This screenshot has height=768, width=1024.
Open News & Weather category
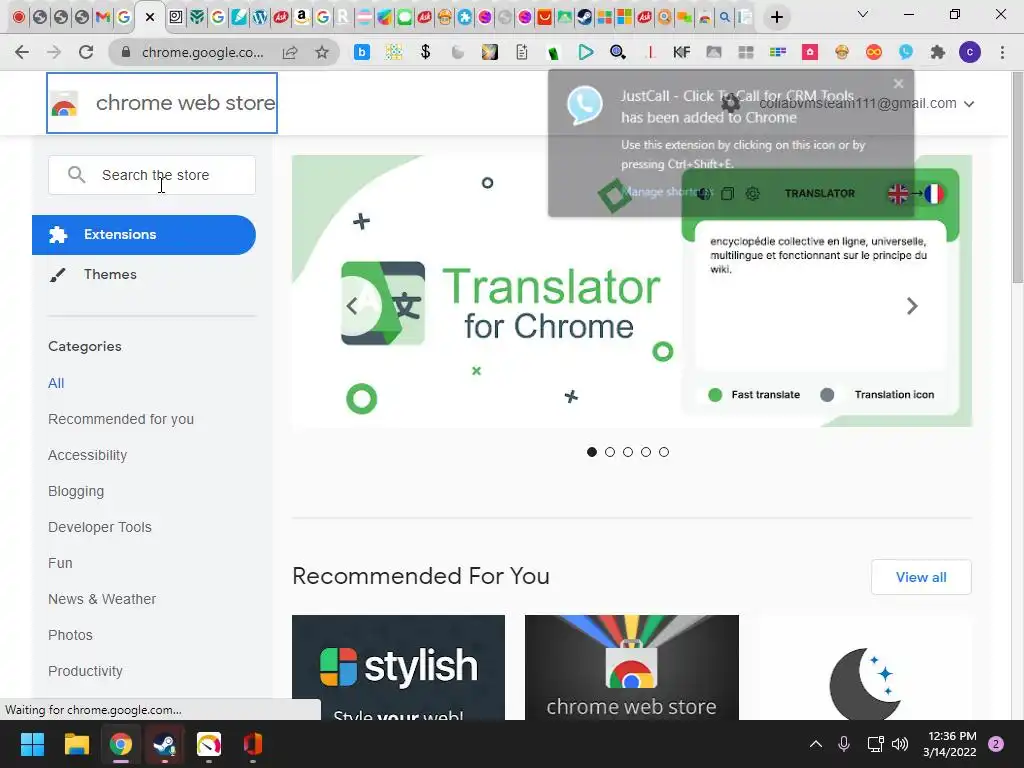[102, 599]
